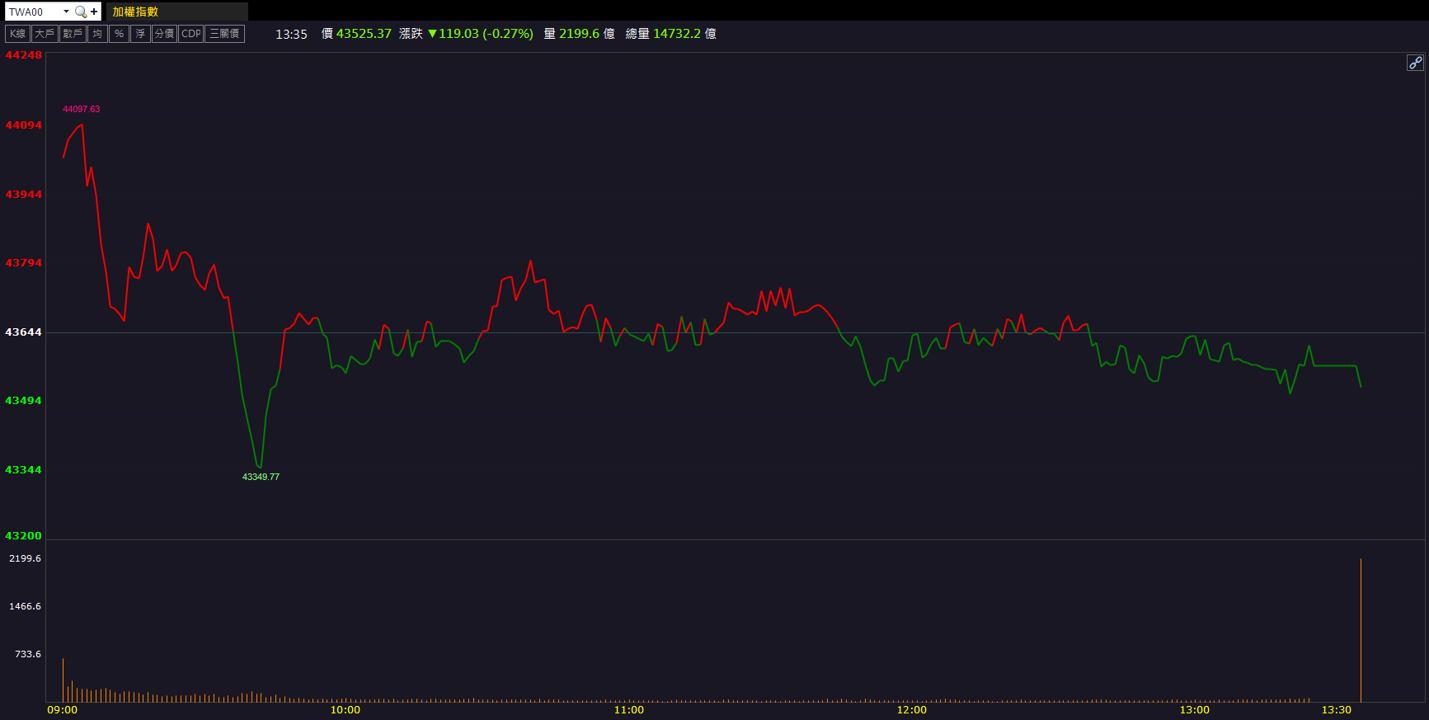Toggle the 浮 floating option button
Screen dimensions: 1429x720
pos(140,34)
